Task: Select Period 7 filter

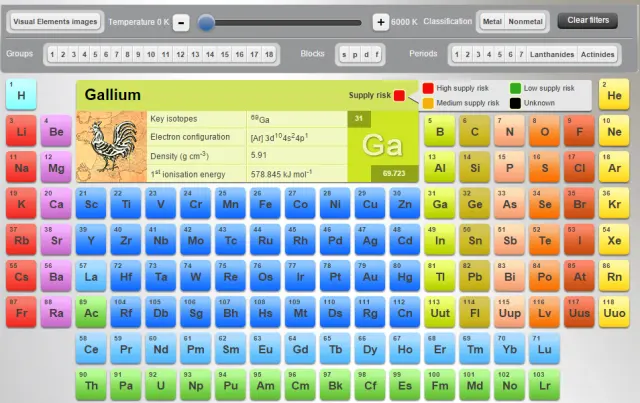Action: [521, 54]
